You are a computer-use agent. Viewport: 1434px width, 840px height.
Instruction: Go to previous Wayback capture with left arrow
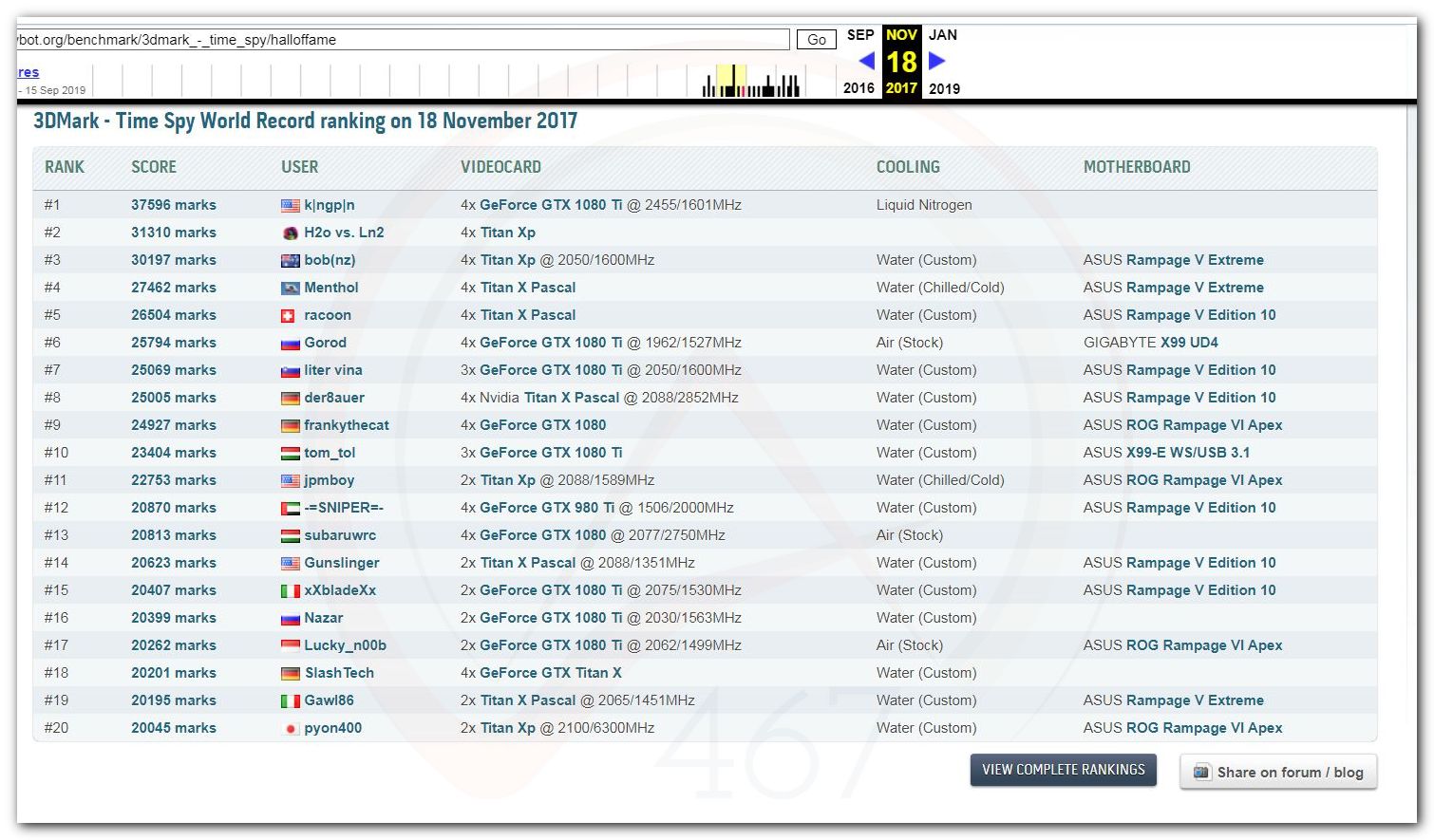pyautogui.click(x=867, y=61)
